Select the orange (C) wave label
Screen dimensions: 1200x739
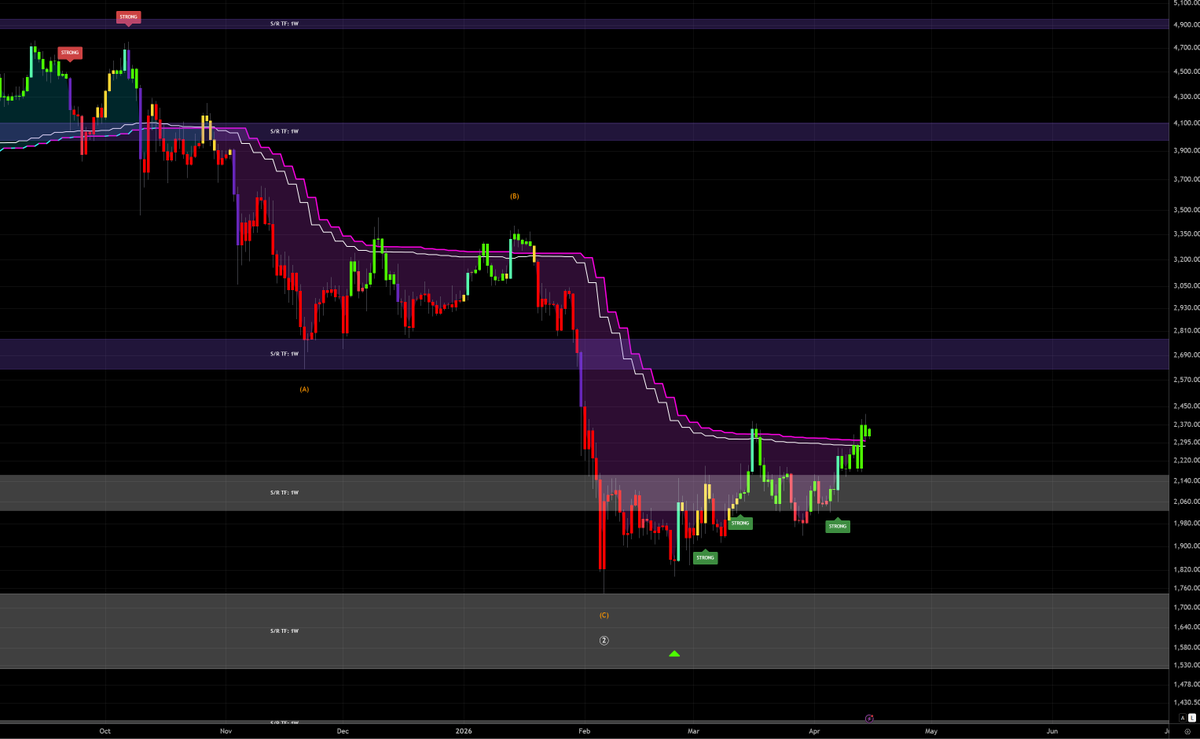pos(604,615)
